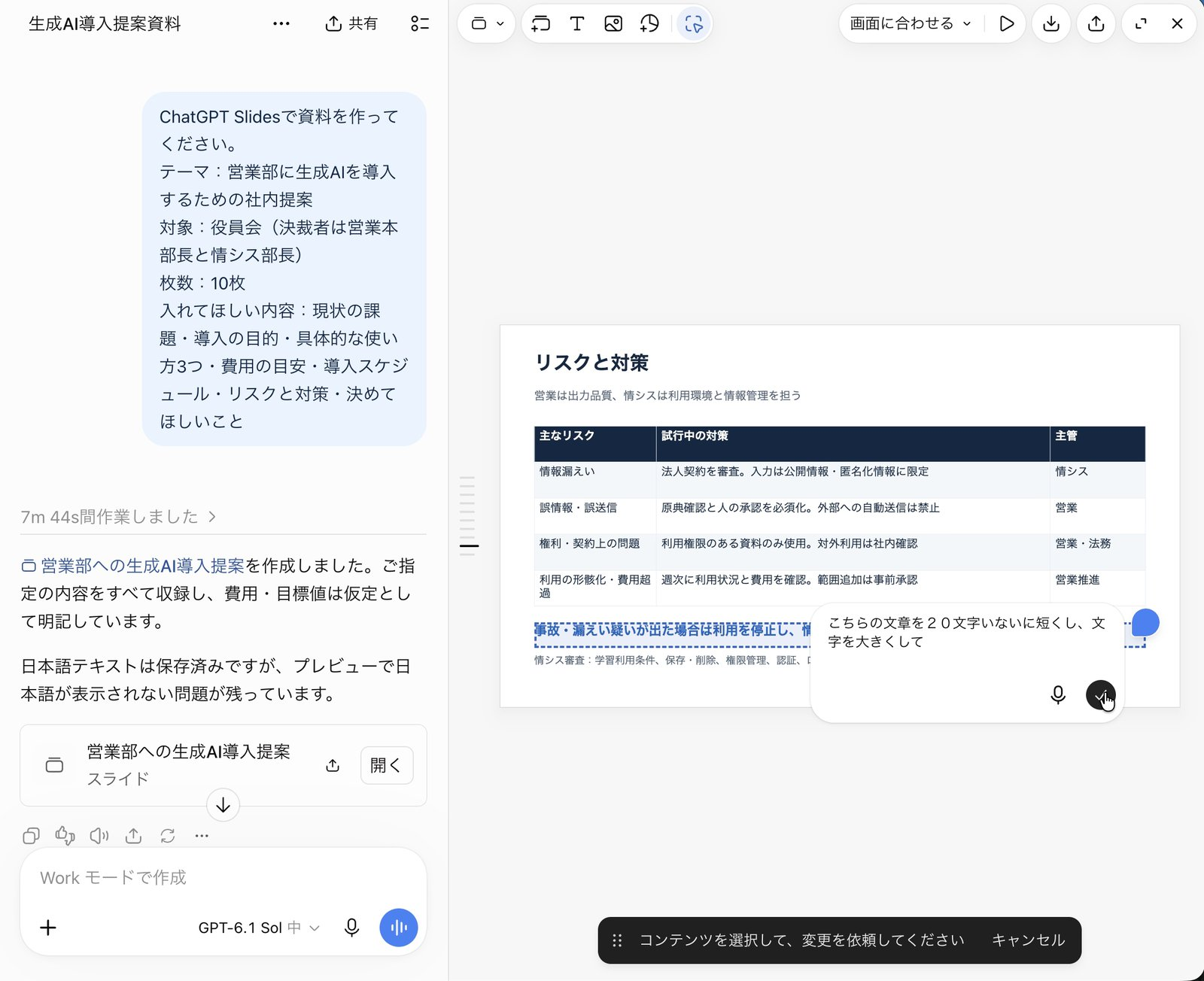The width and height of the screenshot is (1204, 981).
Task: Open the outline list icon beside 共有
Action: pos(420,23)
